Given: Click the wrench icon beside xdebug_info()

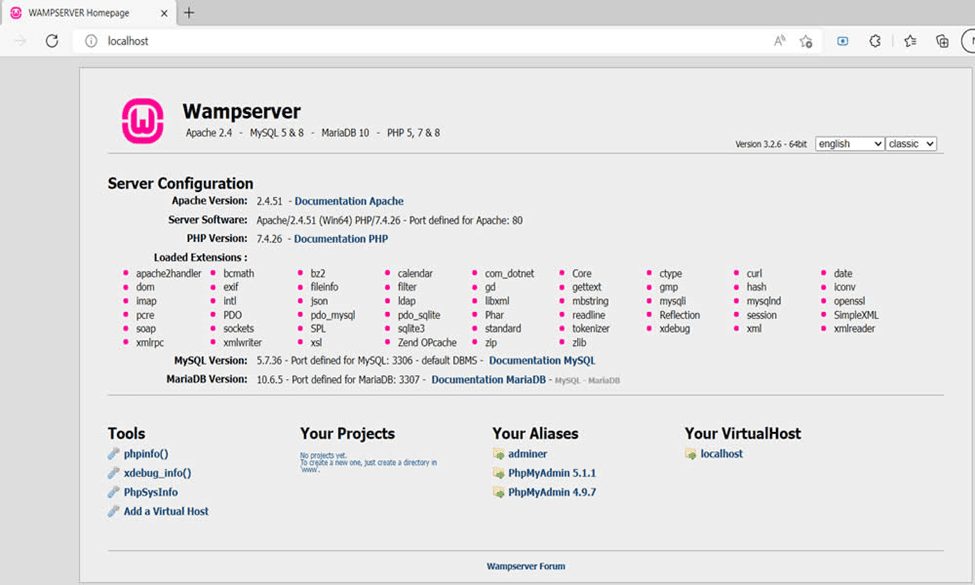Looking at the screenshot, I should (x=113, y=473).
